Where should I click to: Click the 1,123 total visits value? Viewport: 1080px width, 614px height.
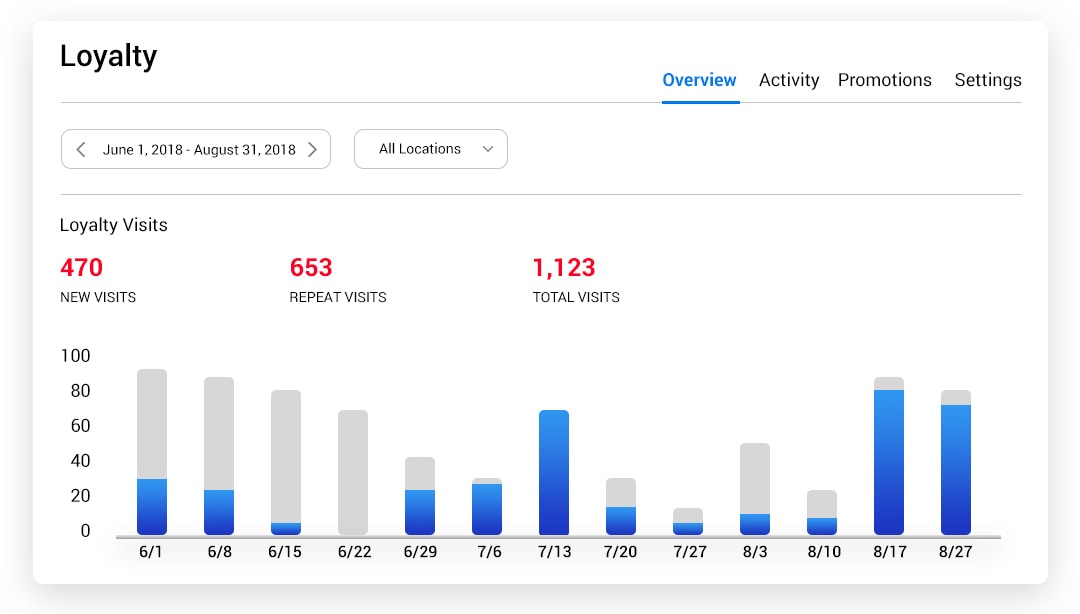click(x=564, y=267)
